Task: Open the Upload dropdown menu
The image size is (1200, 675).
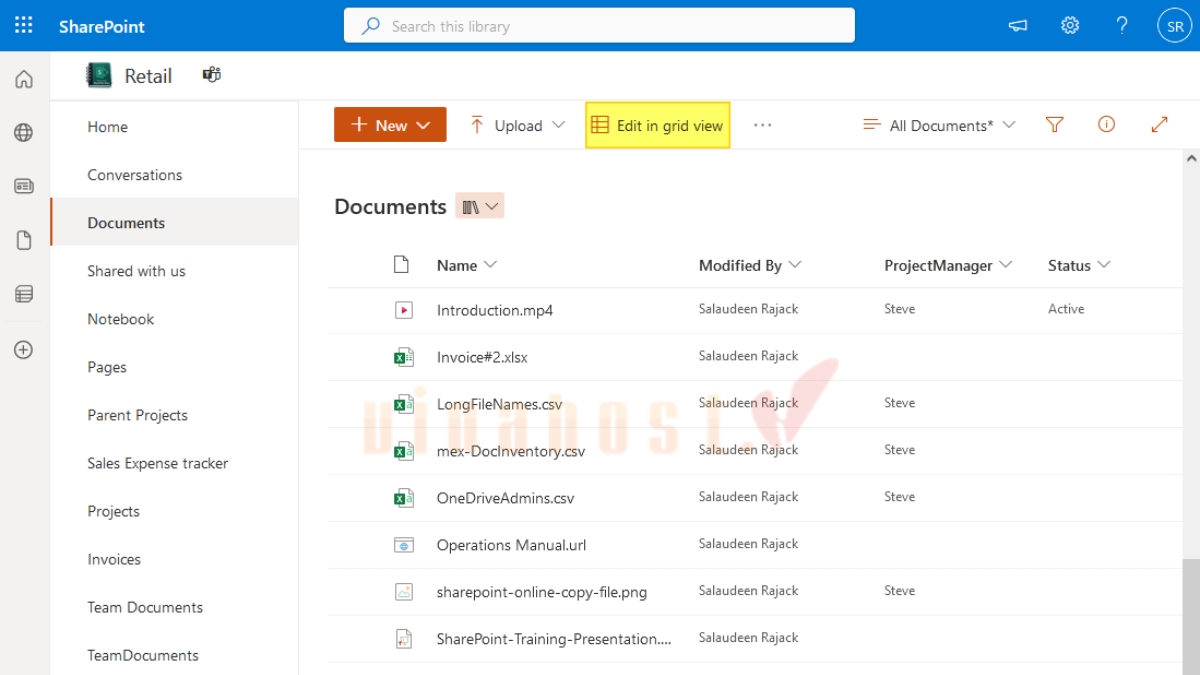Action: (x=517, y=125)
